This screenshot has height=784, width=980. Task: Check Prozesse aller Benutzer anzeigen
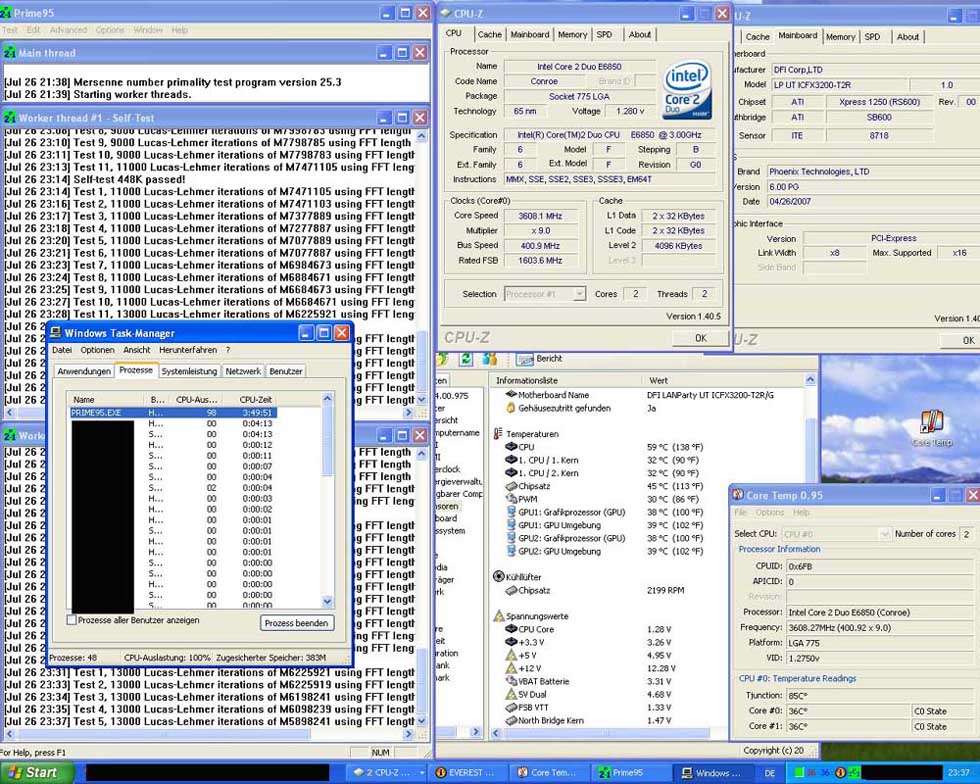click(72, 620)
